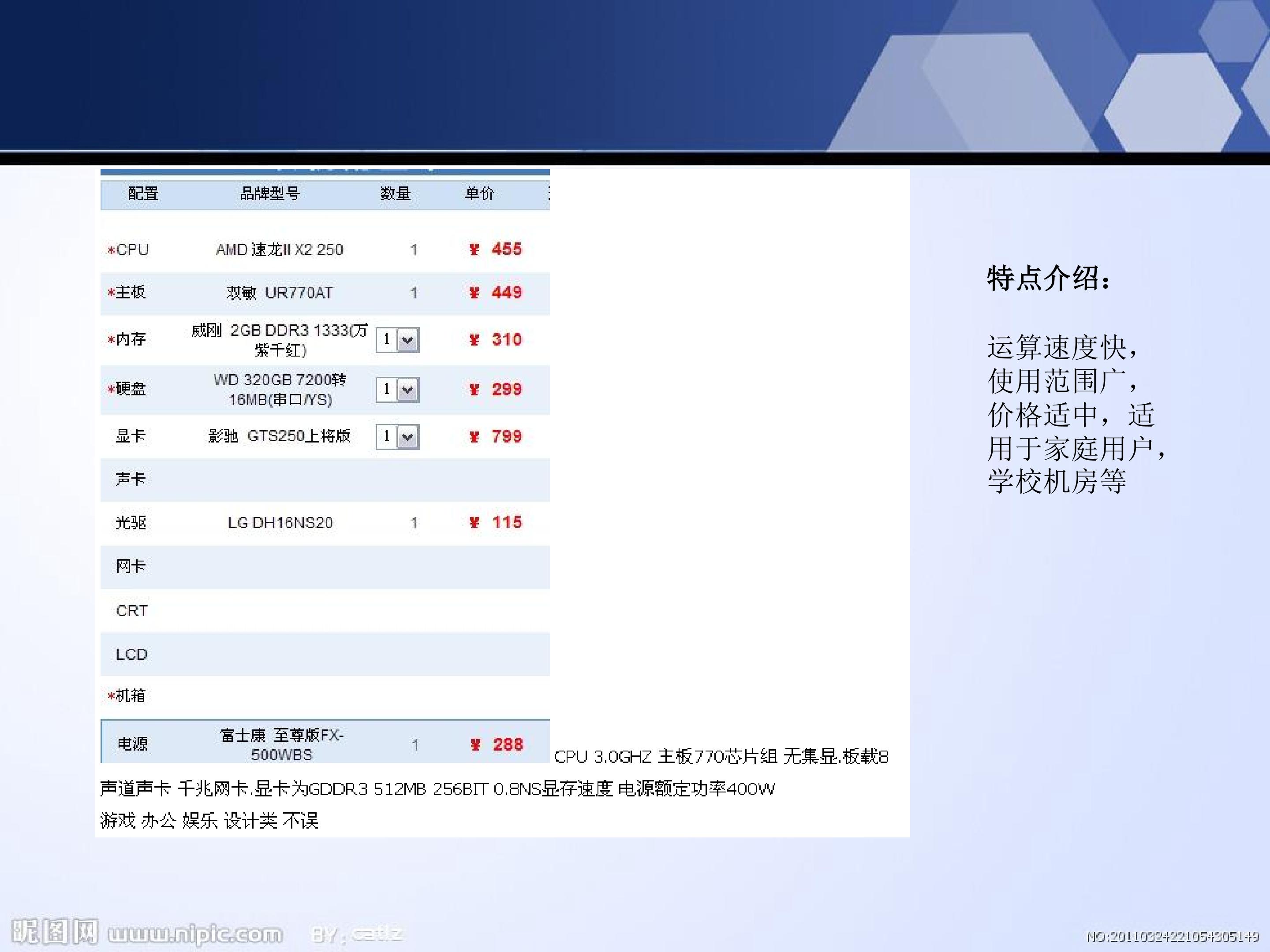Select the 声卡 row label
This screenshot has width=1270, height=952.
131,479
